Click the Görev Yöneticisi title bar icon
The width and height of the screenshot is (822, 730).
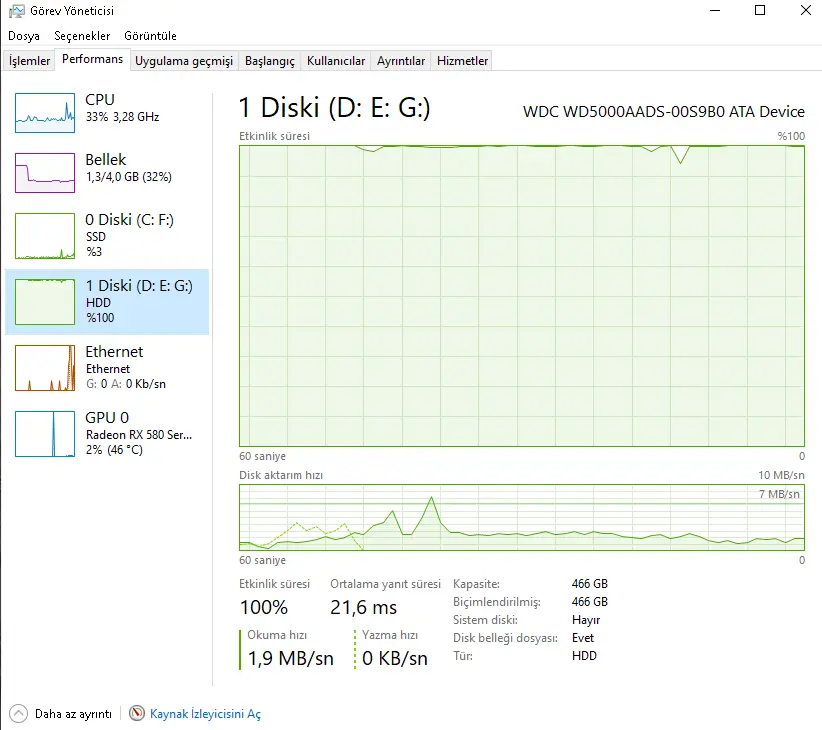(x=16, y=11)
